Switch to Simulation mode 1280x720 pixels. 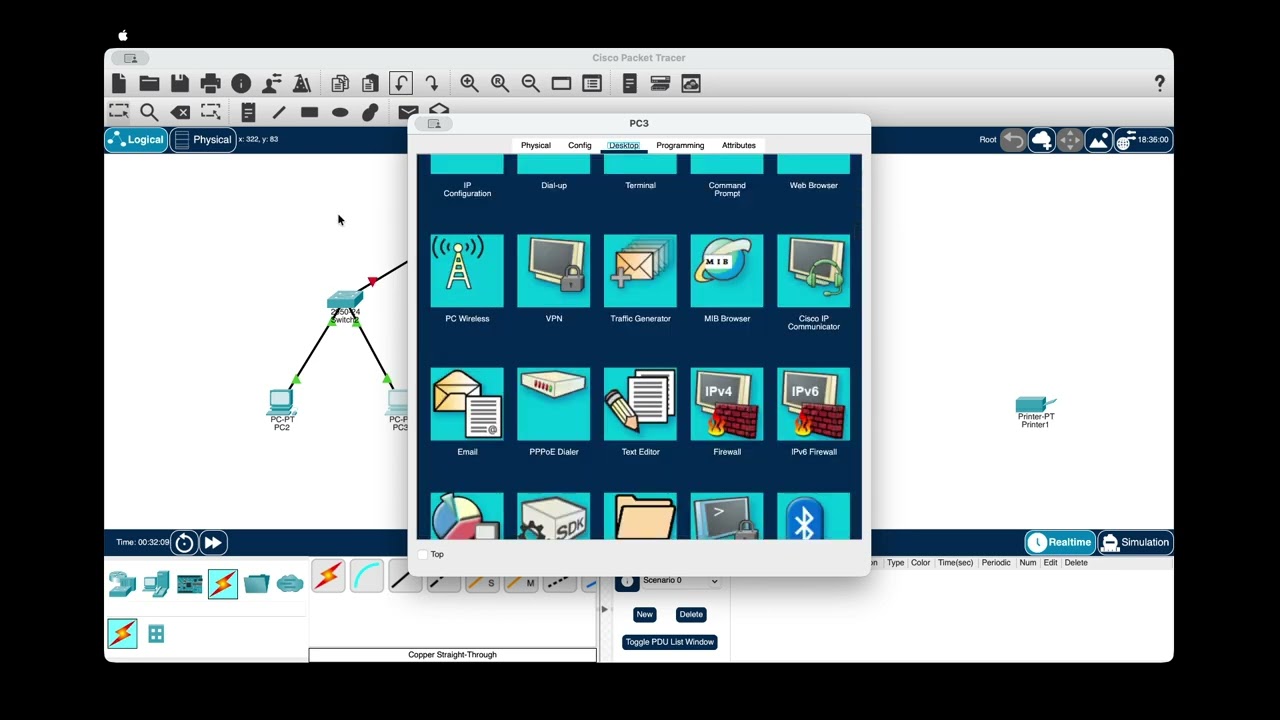click(x=1135, y=542)
